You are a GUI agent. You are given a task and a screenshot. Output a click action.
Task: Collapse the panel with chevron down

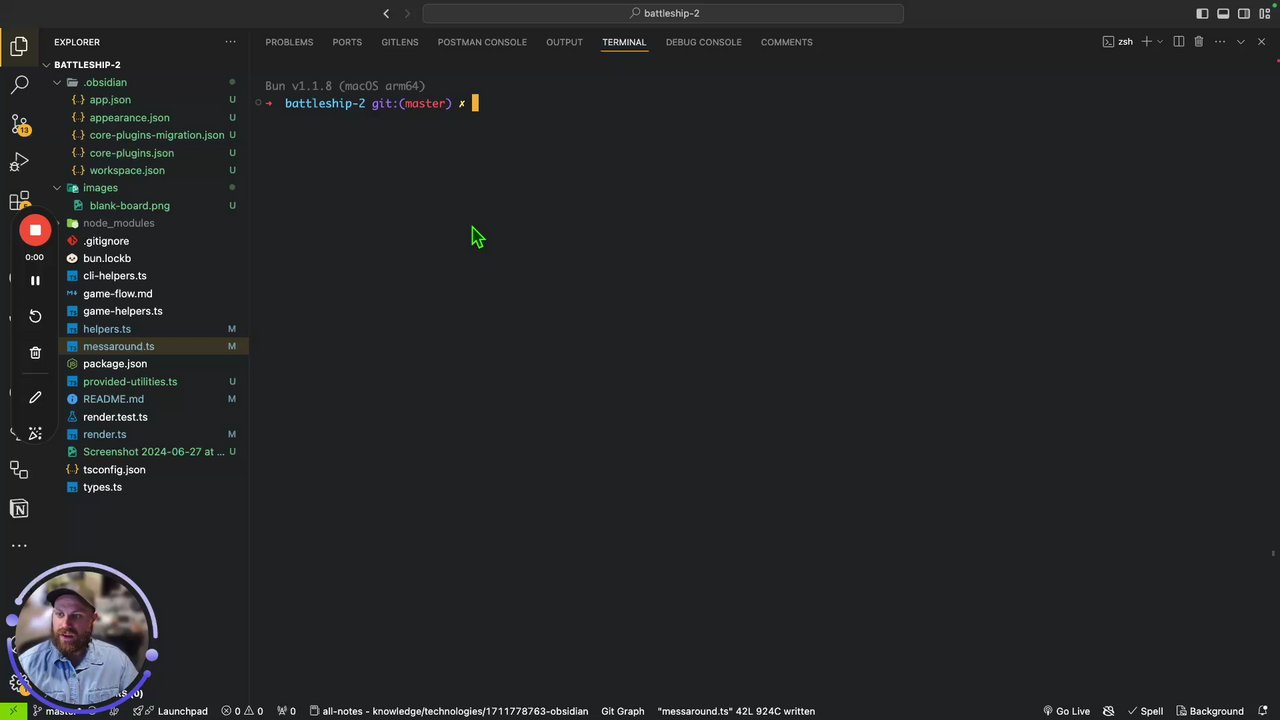(x=1240, y=42)
